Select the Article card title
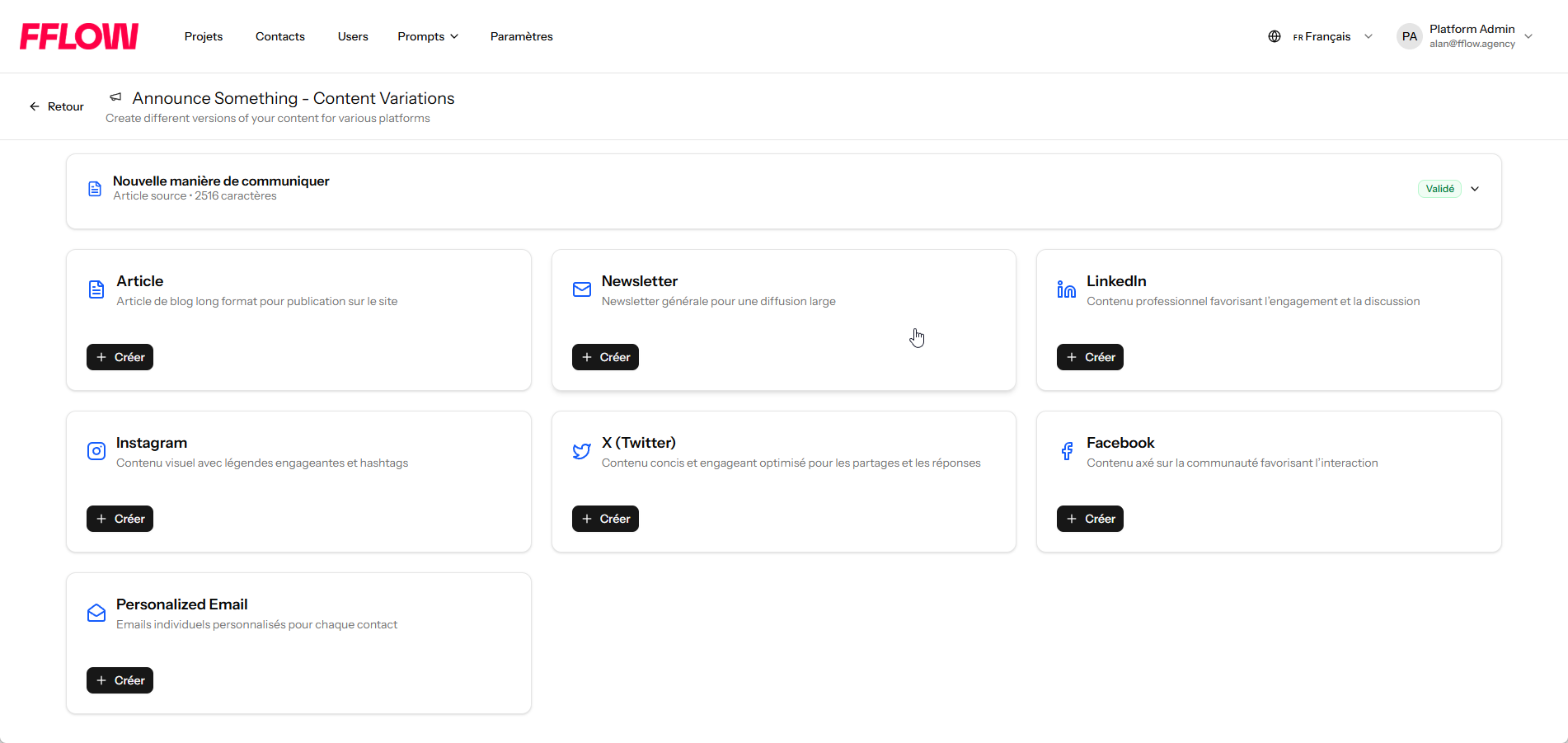The height and width of the screenshot is (743, 1568). point(140,281)
